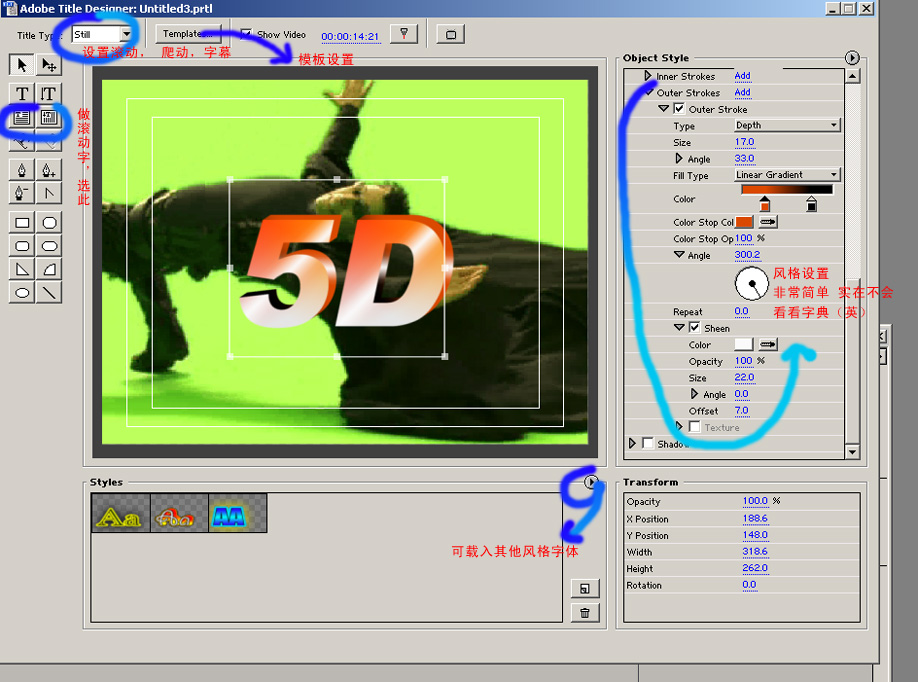Click the Height value 262.0
Screen dimensions: 918x682
coord(755,568)
